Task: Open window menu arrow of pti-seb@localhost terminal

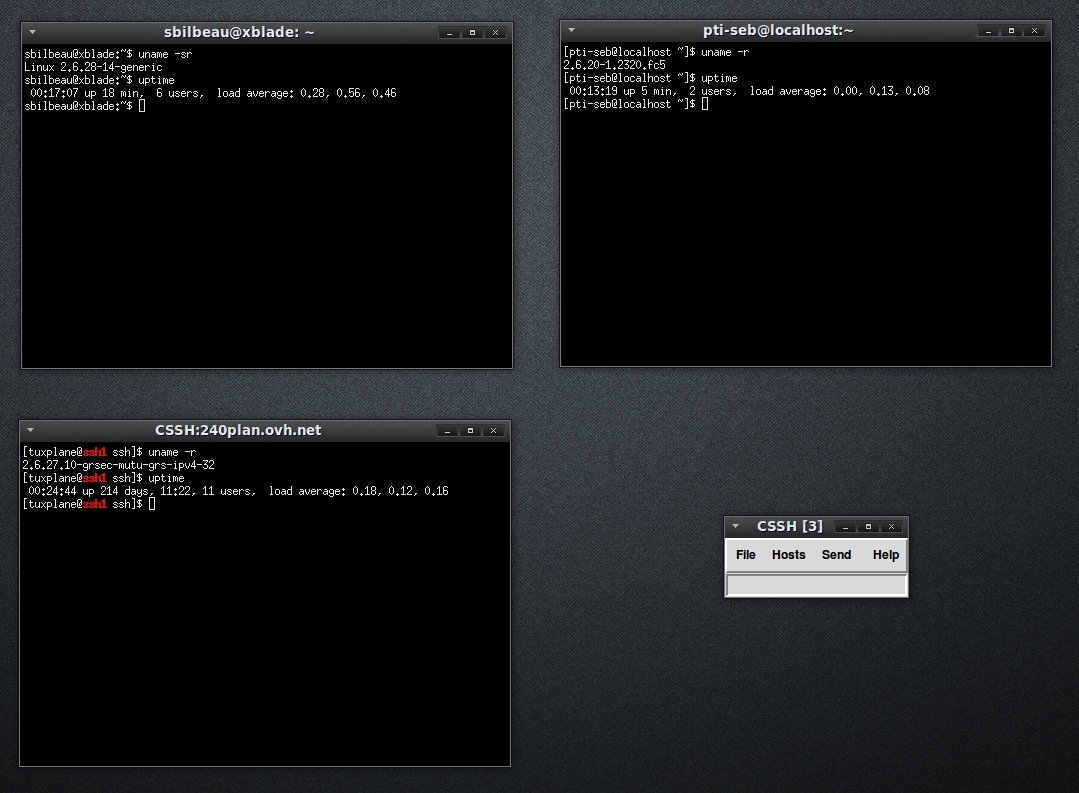Action: click(x=571, y=31)
